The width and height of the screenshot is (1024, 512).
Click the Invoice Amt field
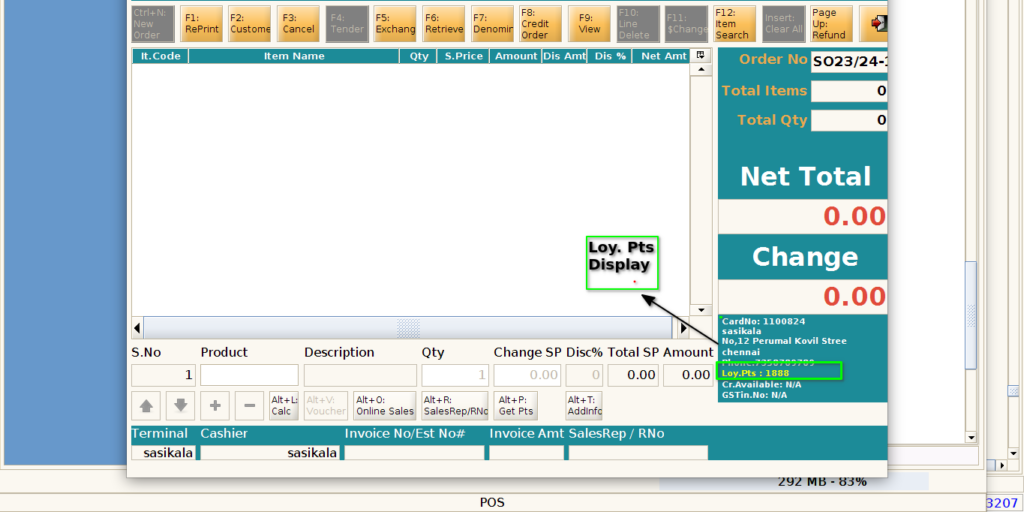tap(526, 453)
